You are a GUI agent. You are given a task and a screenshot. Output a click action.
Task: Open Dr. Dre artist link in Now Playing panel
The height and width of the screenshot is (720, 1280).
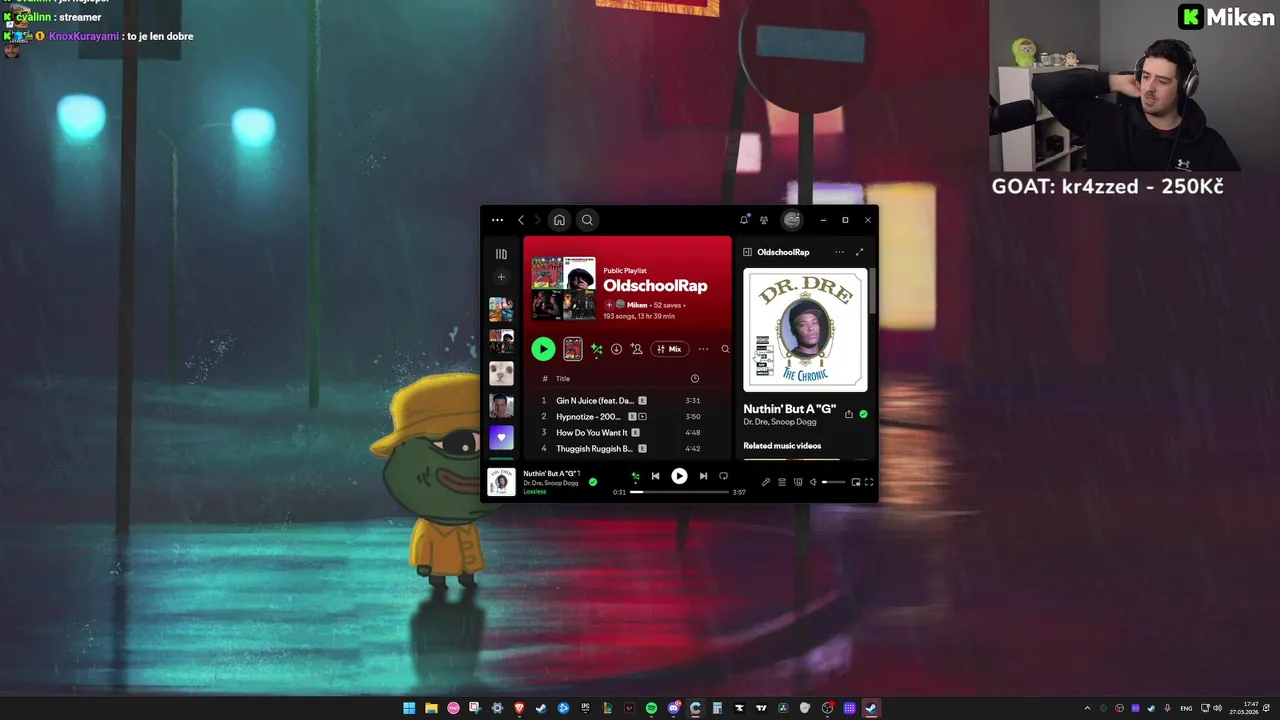point(755,422)
